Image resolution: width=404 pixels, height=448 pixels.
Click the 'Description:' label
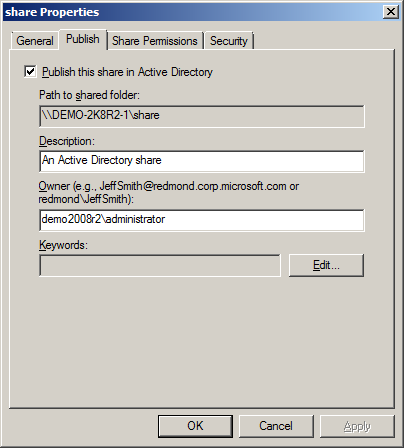[x=67, y=141]
